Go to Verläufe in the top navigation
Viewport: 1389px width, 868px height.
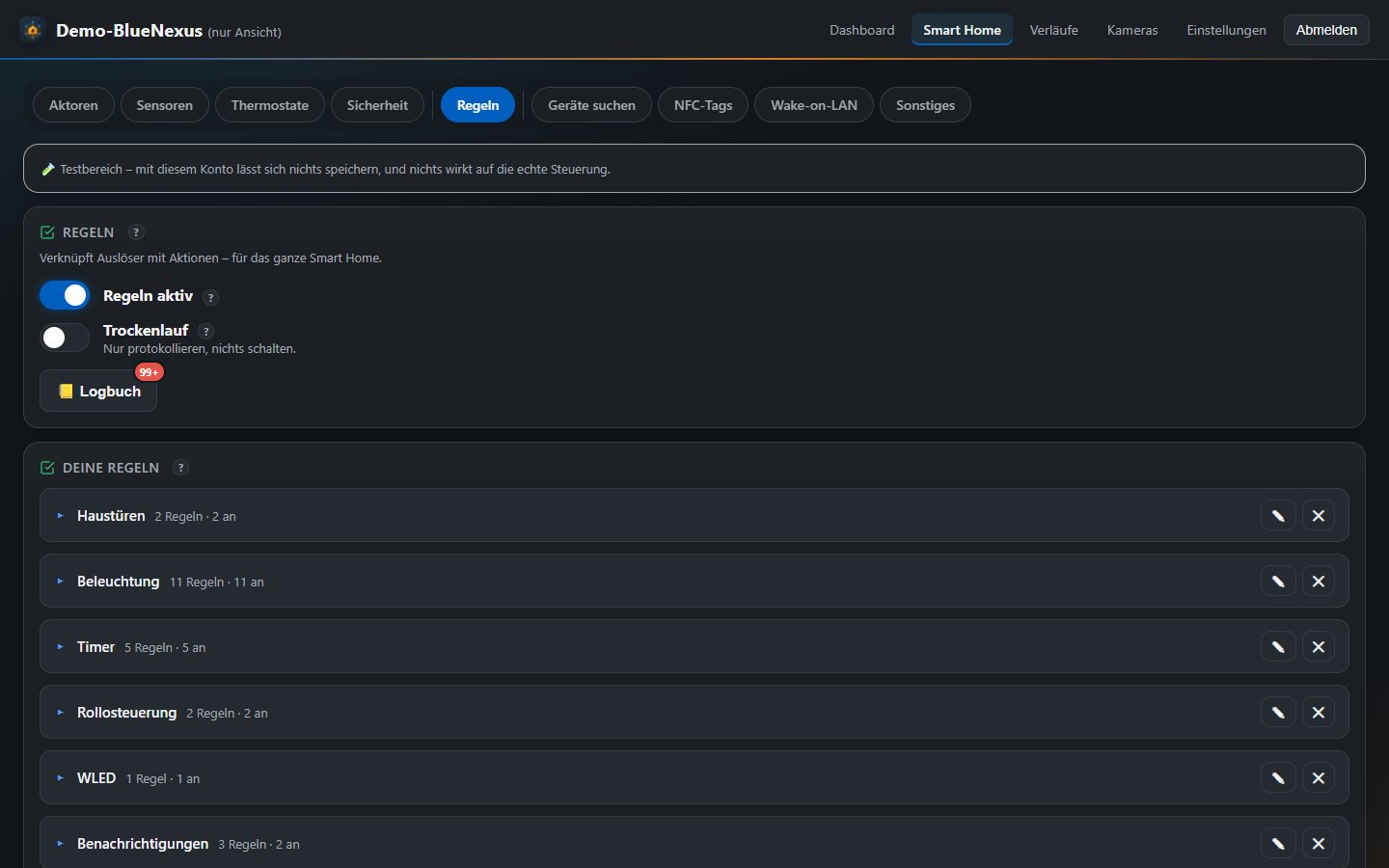[1053, 30]
